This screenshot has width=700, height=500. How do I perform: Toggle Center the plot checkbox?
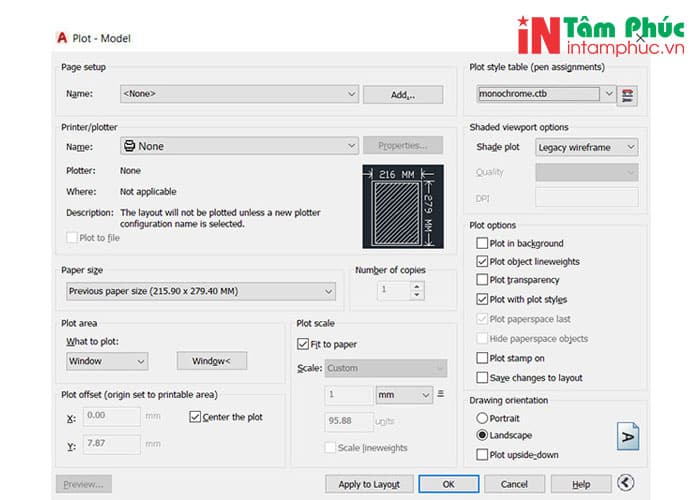(x=195, y=417)
